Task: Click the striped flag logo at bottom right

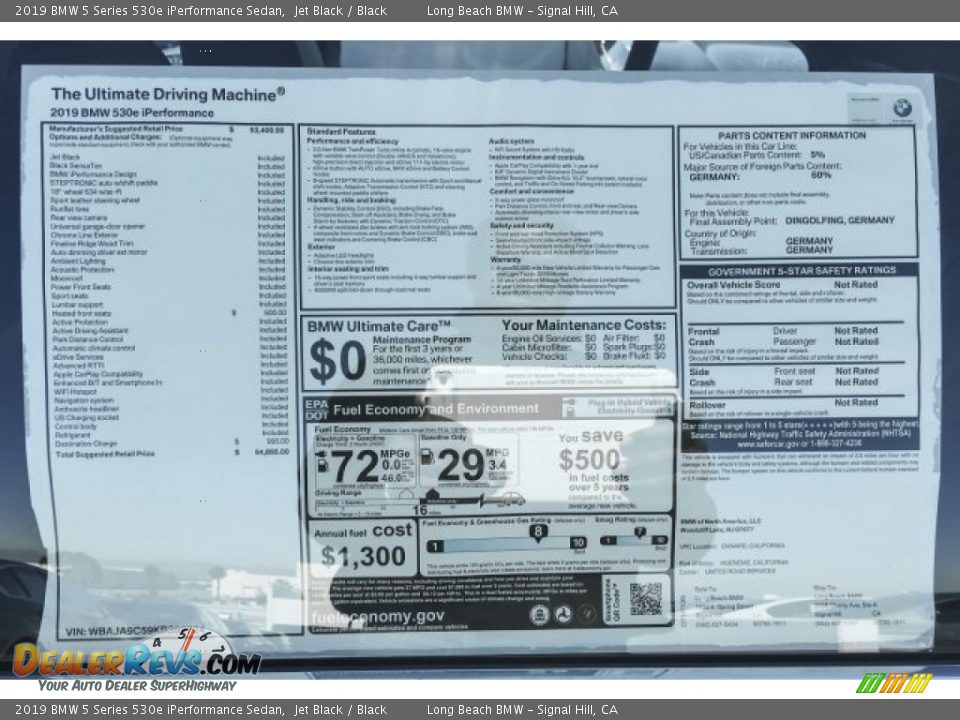Action: 894,683
